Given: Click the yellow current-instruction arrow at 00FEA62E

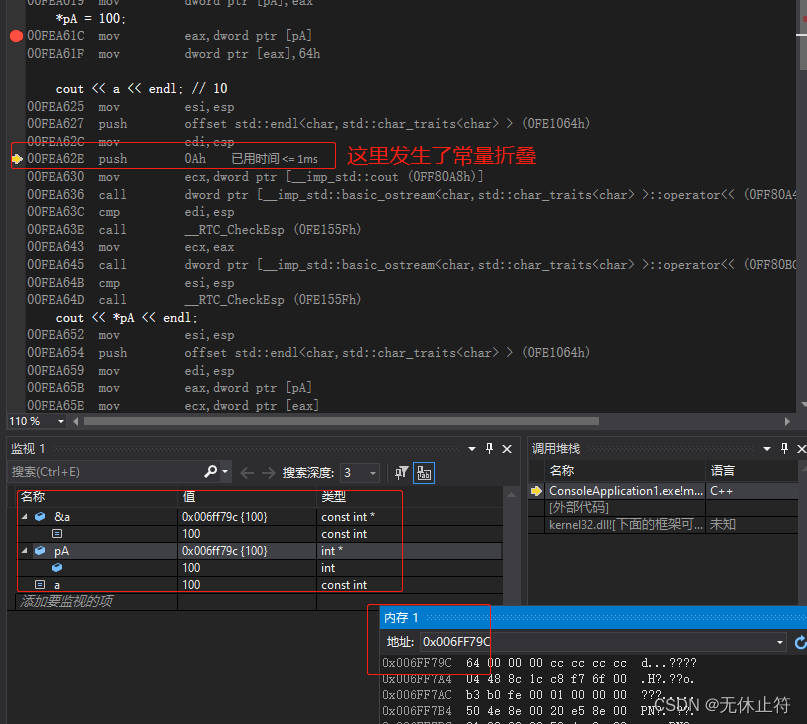Looking at the screenshot, I should (17, 159).
